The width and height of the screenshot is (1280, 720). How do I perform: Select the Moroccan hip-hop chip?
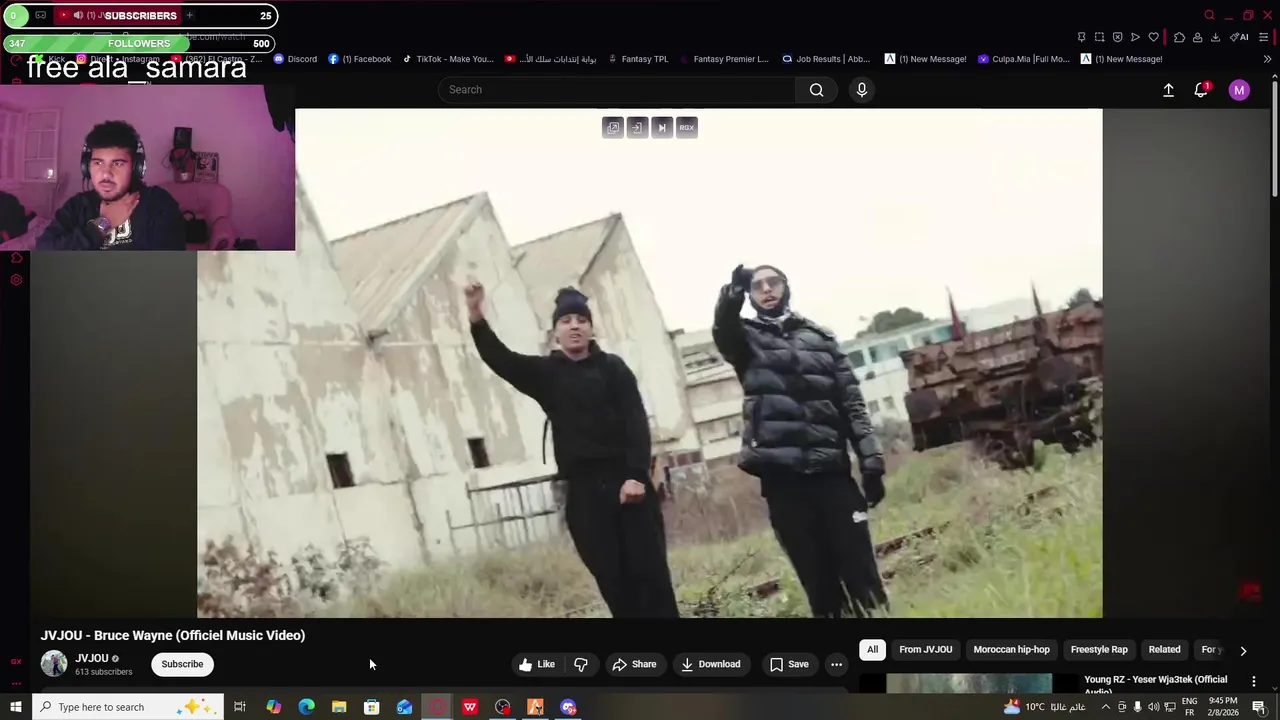pyautogui.click(x=1012, y=650)
